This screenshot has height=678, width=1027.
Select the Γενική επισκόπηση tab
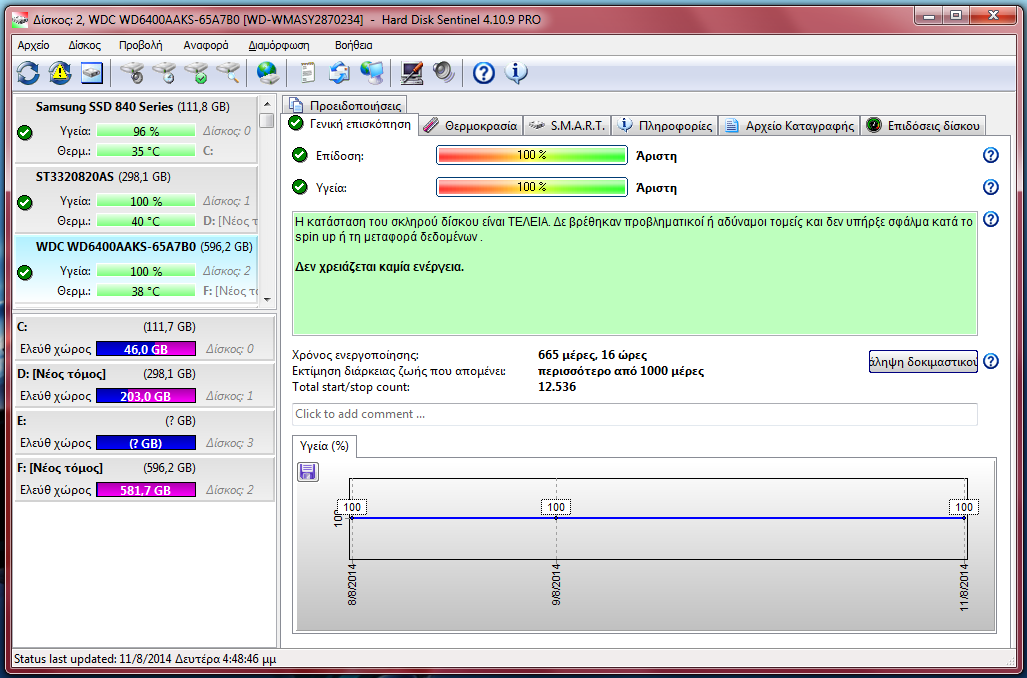pos(350,124)
